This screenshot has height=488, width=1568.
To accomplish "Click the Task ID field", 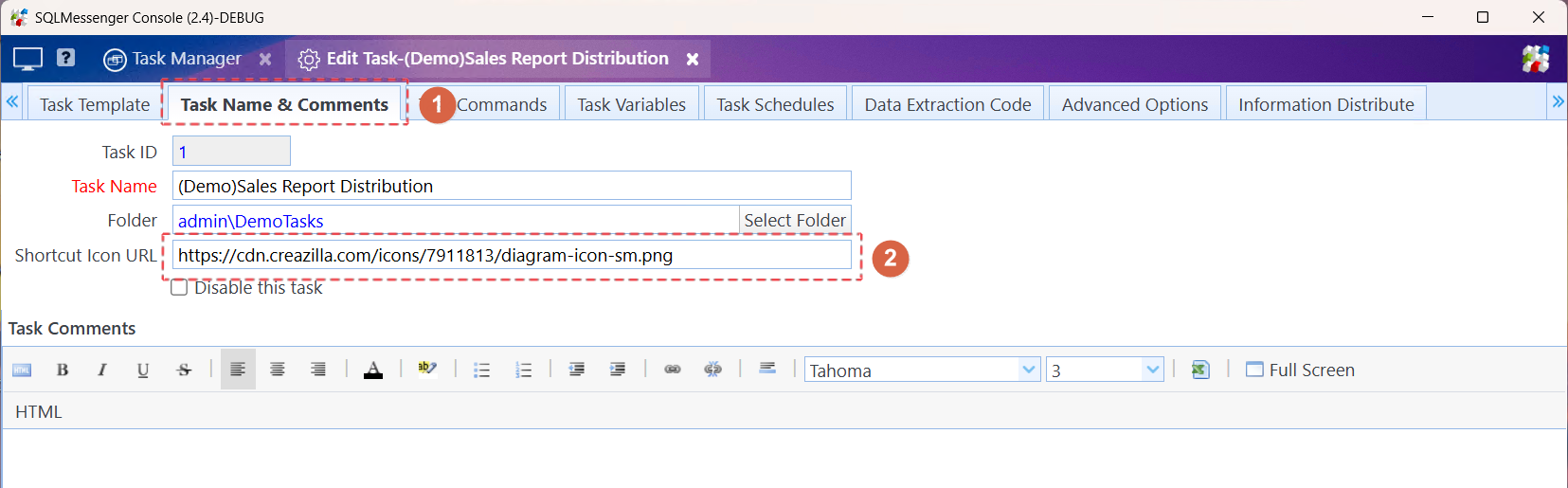I will point(231,152).
